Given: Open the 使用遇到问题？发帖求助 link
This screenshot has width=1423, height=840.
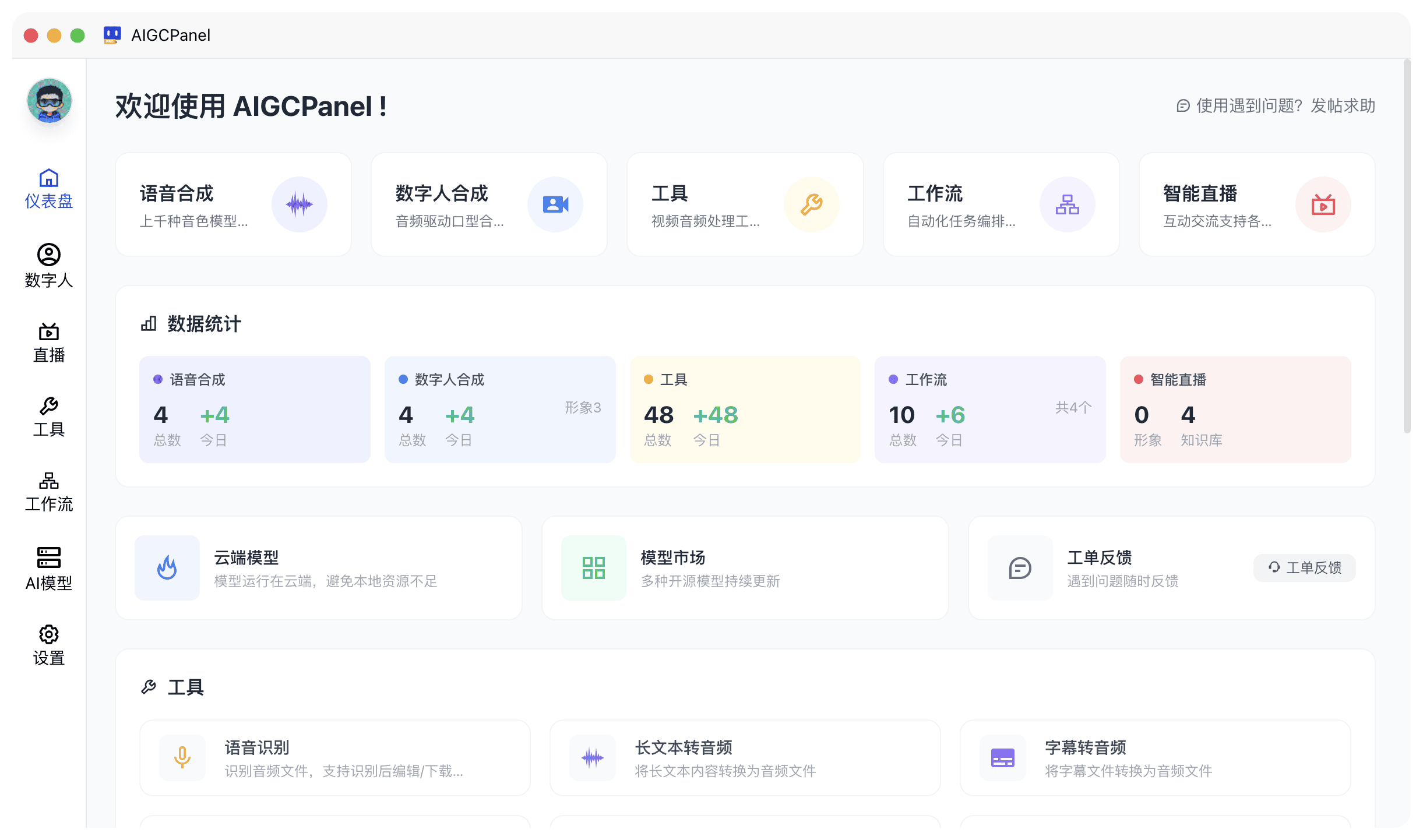Looking at the screenshot, I should pos(1276,106).
